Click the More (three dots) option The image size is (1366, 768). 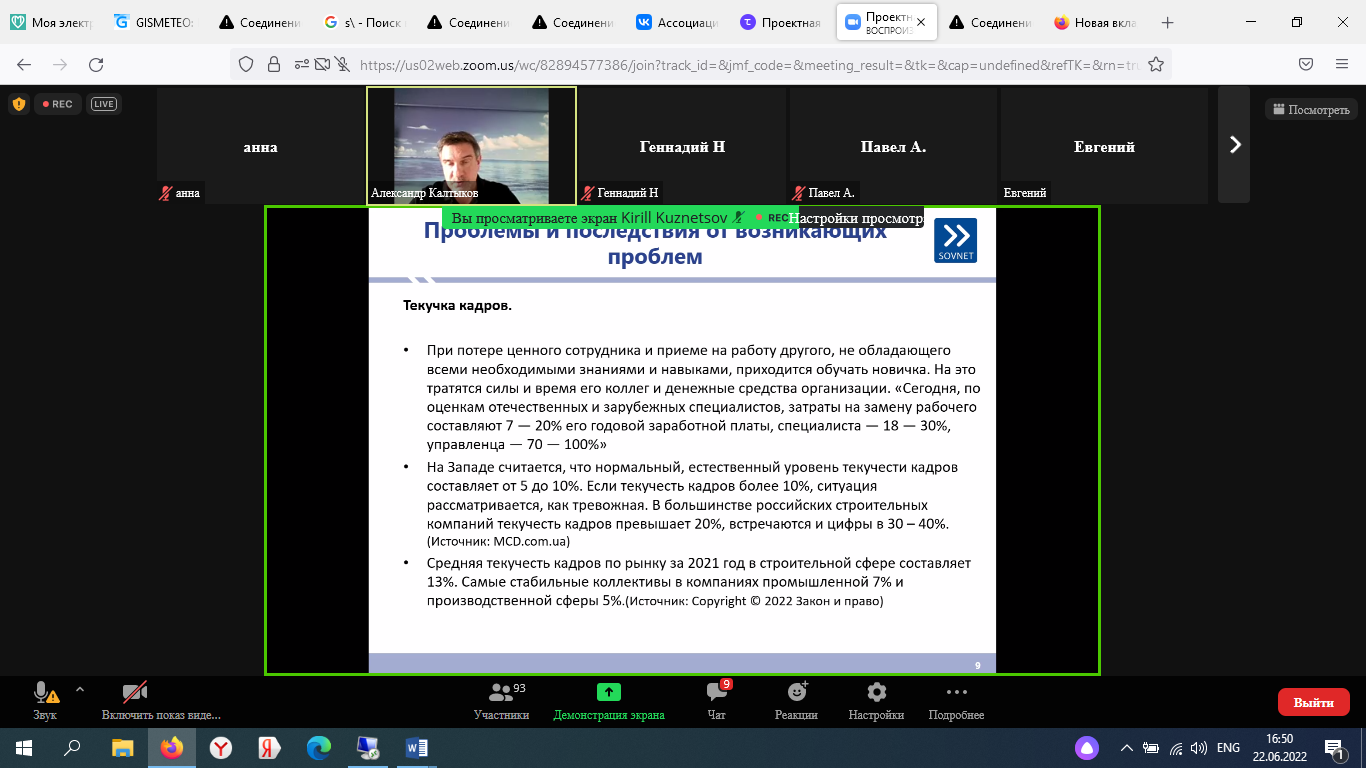(x=956, y=693)
